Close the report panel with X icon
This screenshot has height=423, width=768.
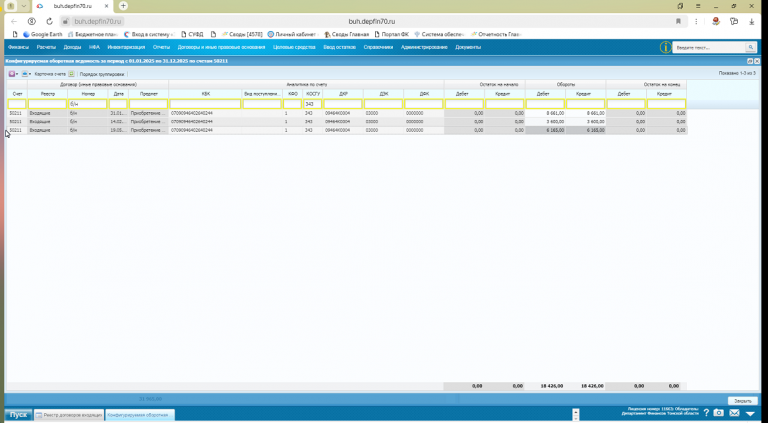pos(757,61)
